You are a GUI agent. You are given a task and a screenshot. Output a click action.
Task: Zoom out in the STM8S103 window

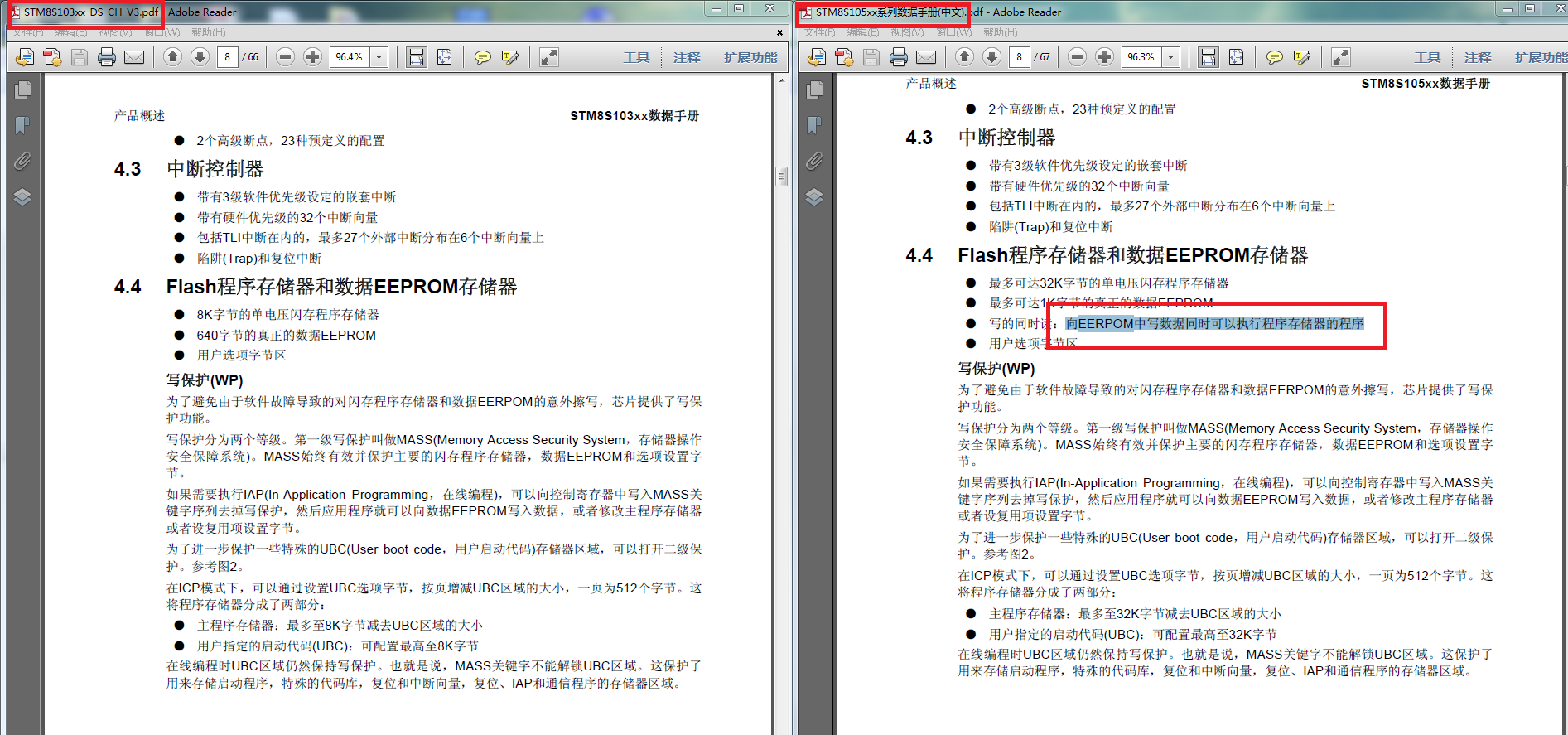[285, 56]
